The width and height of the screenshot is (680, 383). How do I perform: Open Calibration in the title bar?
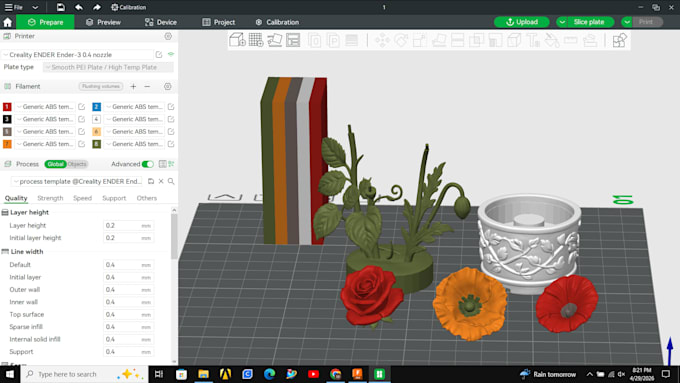coord(128,7)
